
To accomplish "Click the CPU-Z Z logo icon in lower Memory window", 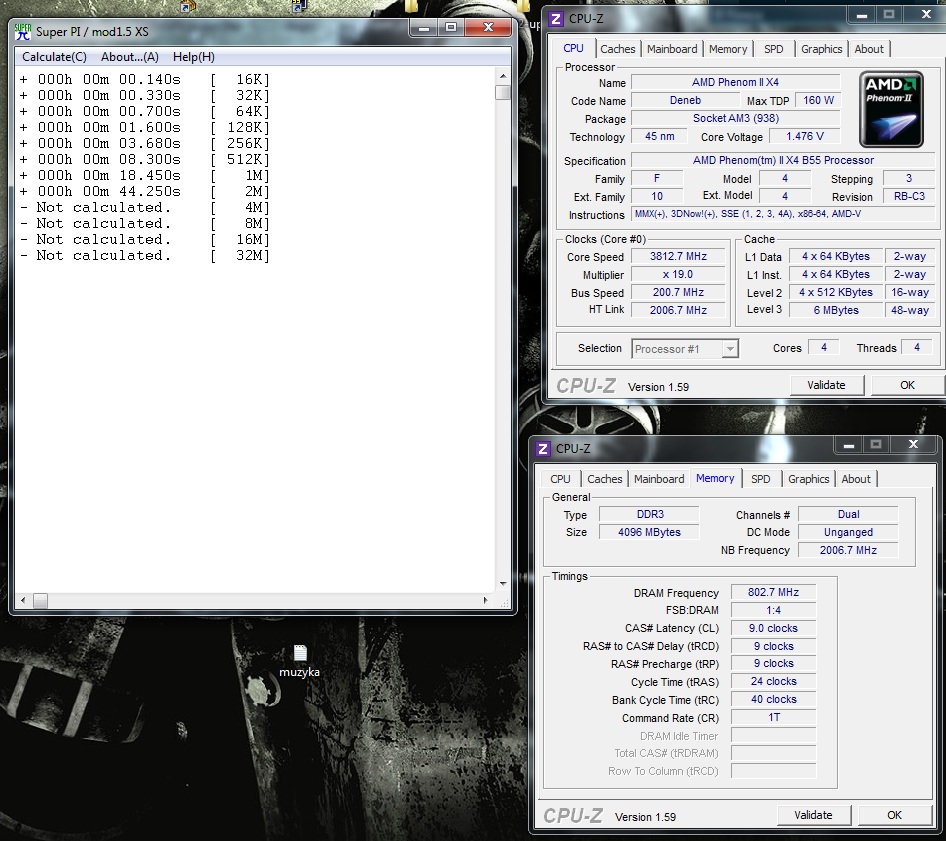I will [x=542, y=449].
